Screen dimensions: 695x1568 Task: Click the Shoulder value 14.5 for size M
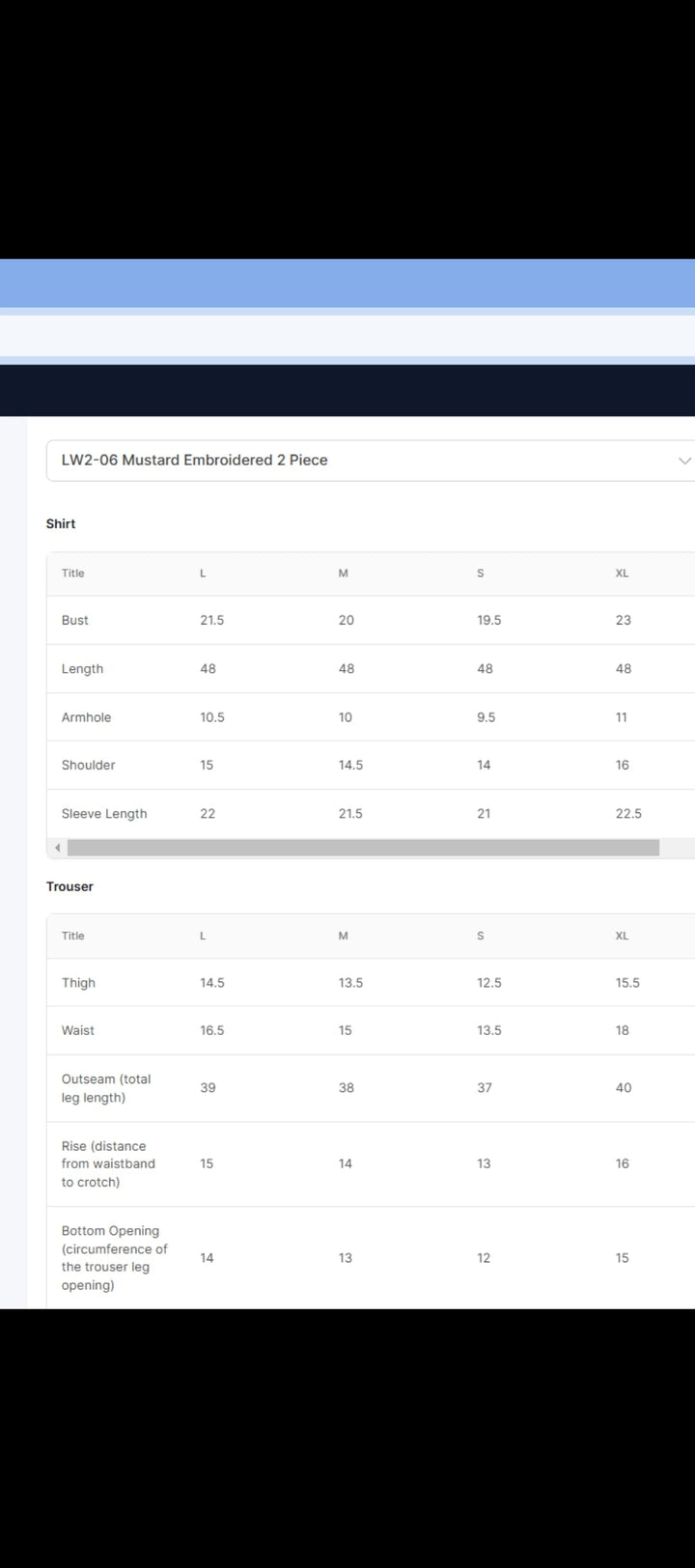(350, 765)
